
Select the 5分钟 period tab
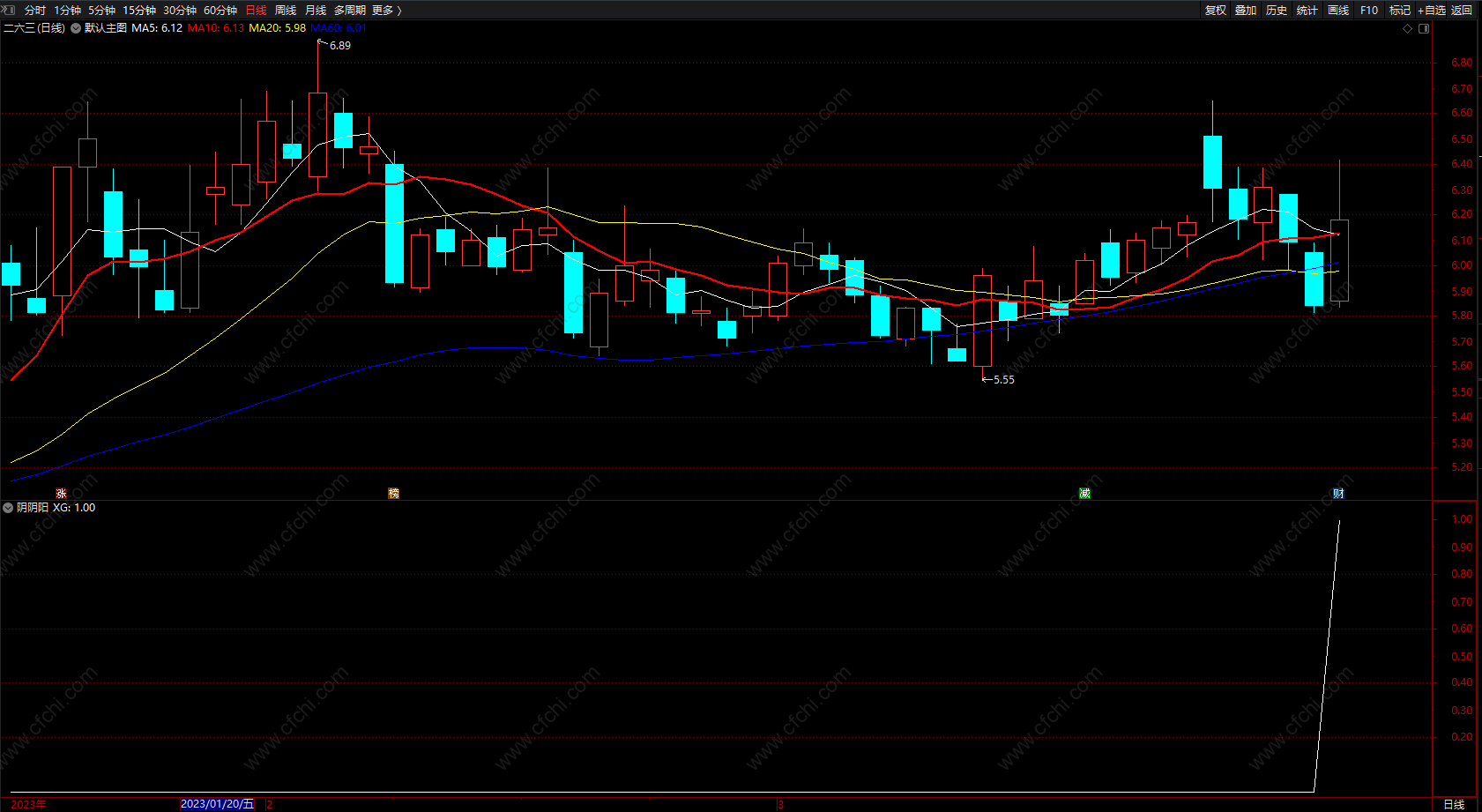coord(101,11)
